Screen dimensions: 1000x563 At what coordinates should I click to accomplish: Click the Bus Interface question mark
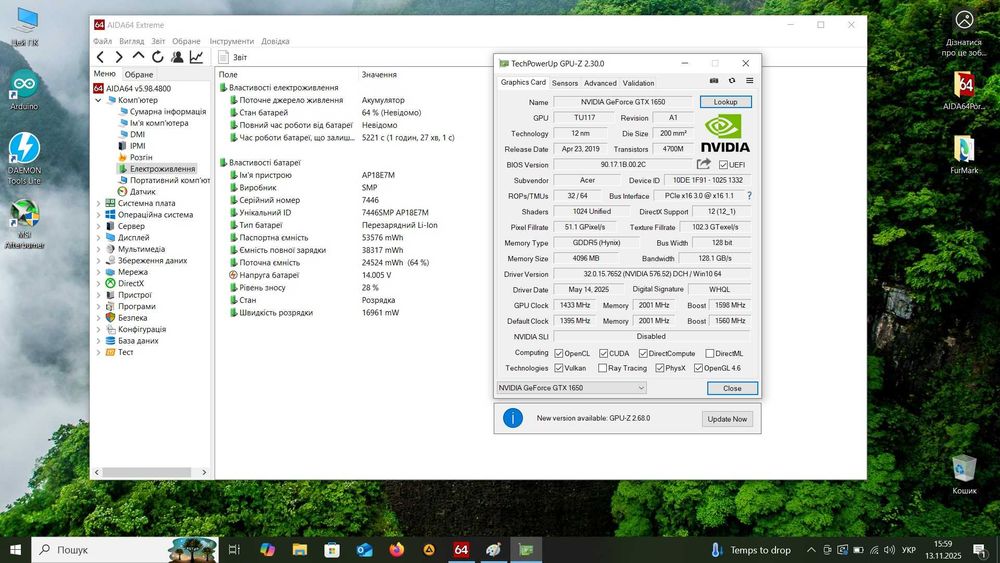tap(749, 196)
